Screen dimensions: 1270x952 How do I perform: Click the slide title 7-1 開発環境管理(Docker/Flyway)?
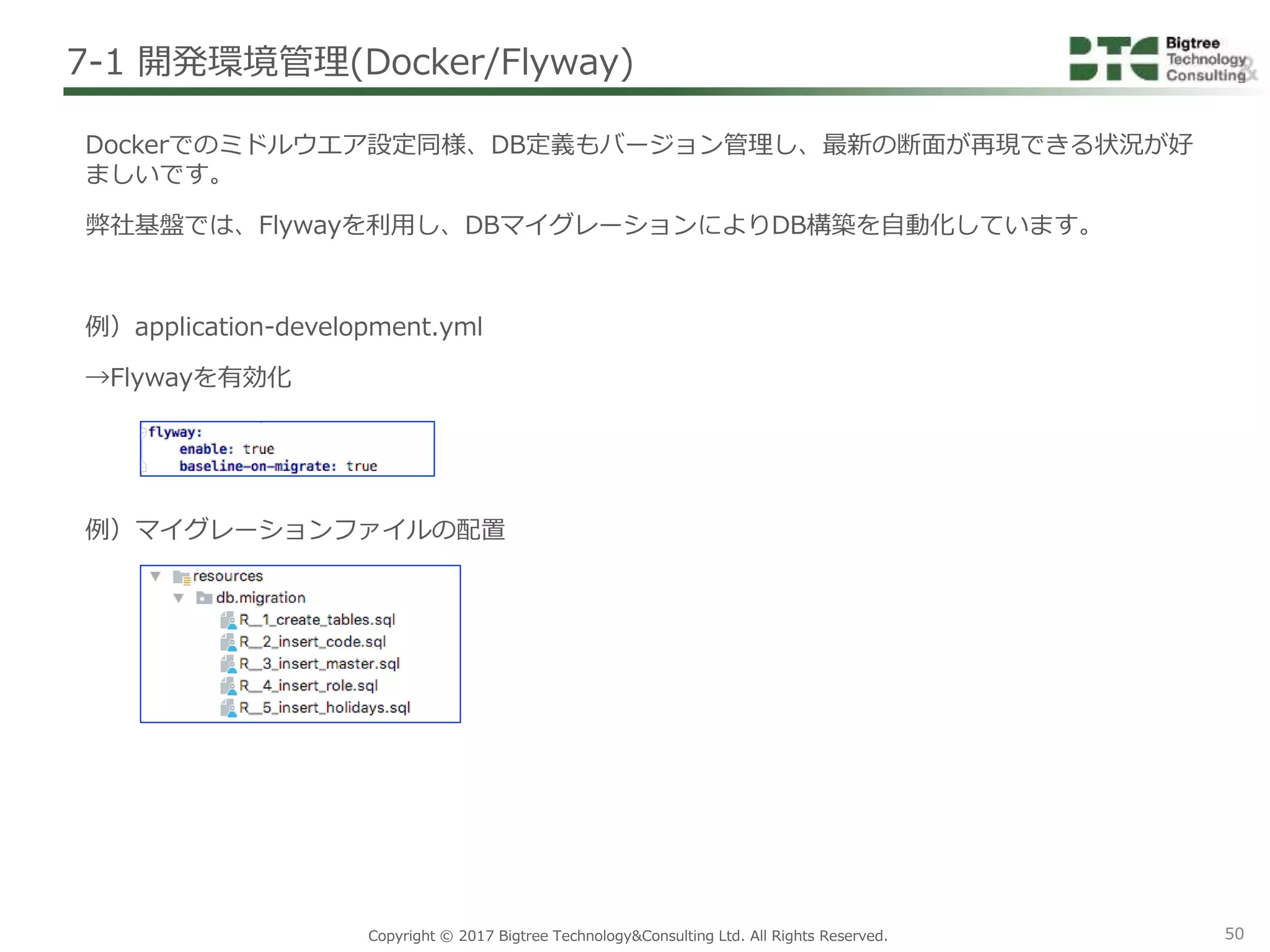tap(350, 62)
